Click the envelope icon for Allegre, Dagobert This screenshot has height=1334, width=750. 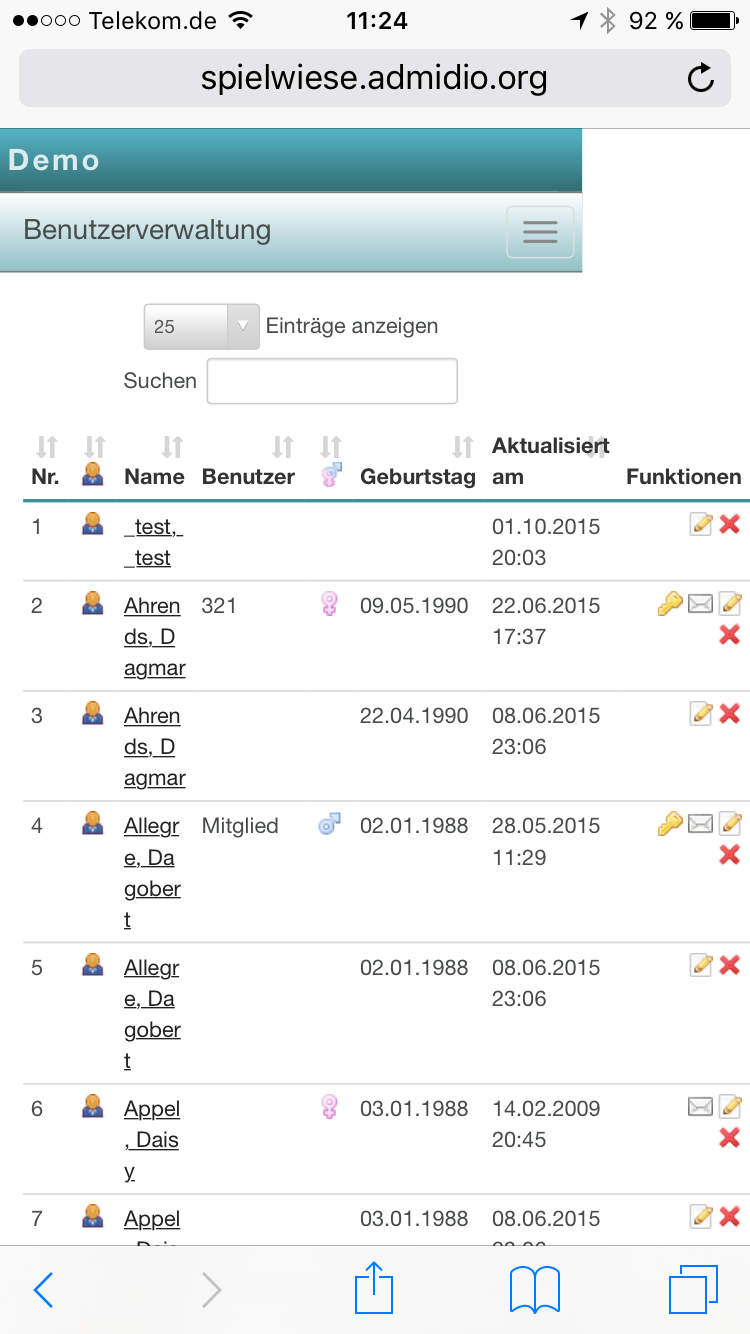click(x=701, y=824)
